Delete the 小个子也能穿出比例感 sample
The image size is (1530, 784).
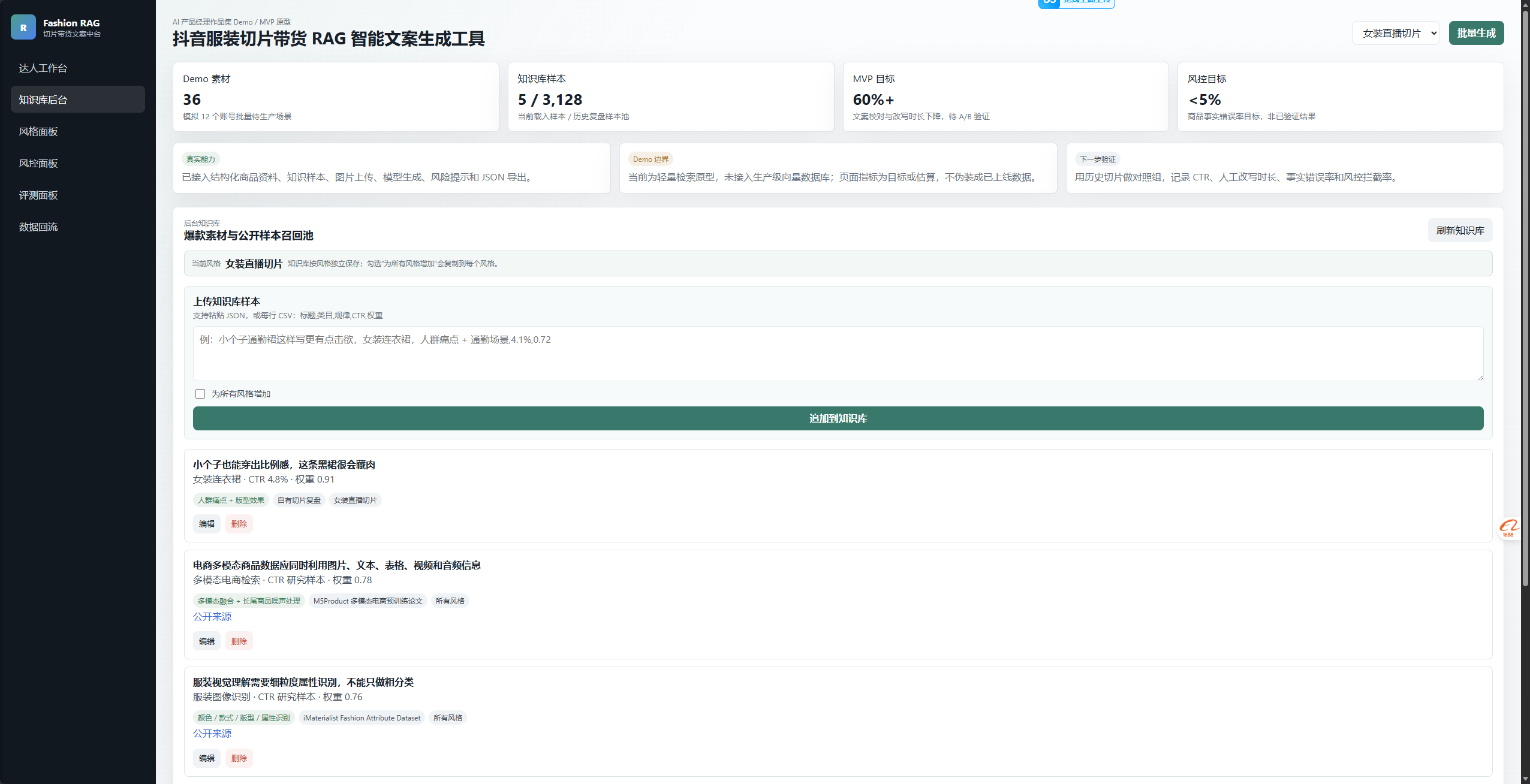[239, 524]
